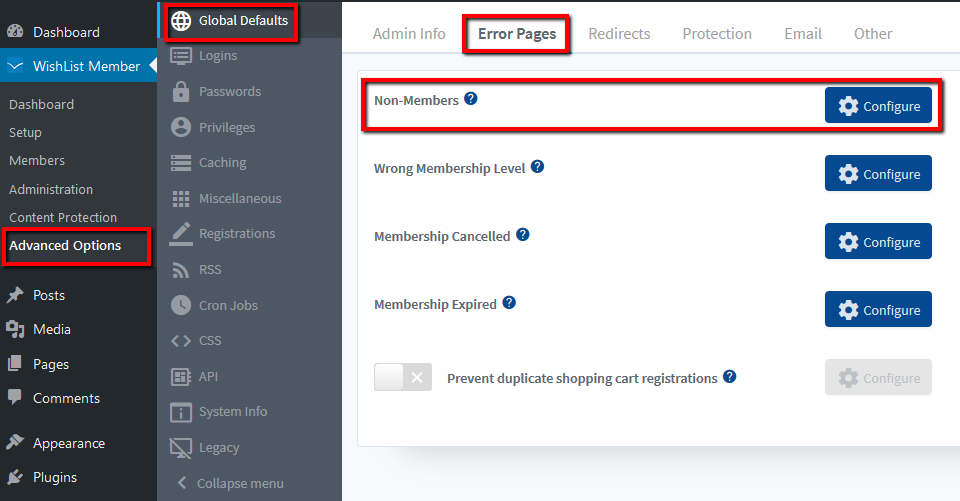This screenshot has height=501, width=960.
Task: Open the Setup submenu link
Action: (x=26, y=133)
